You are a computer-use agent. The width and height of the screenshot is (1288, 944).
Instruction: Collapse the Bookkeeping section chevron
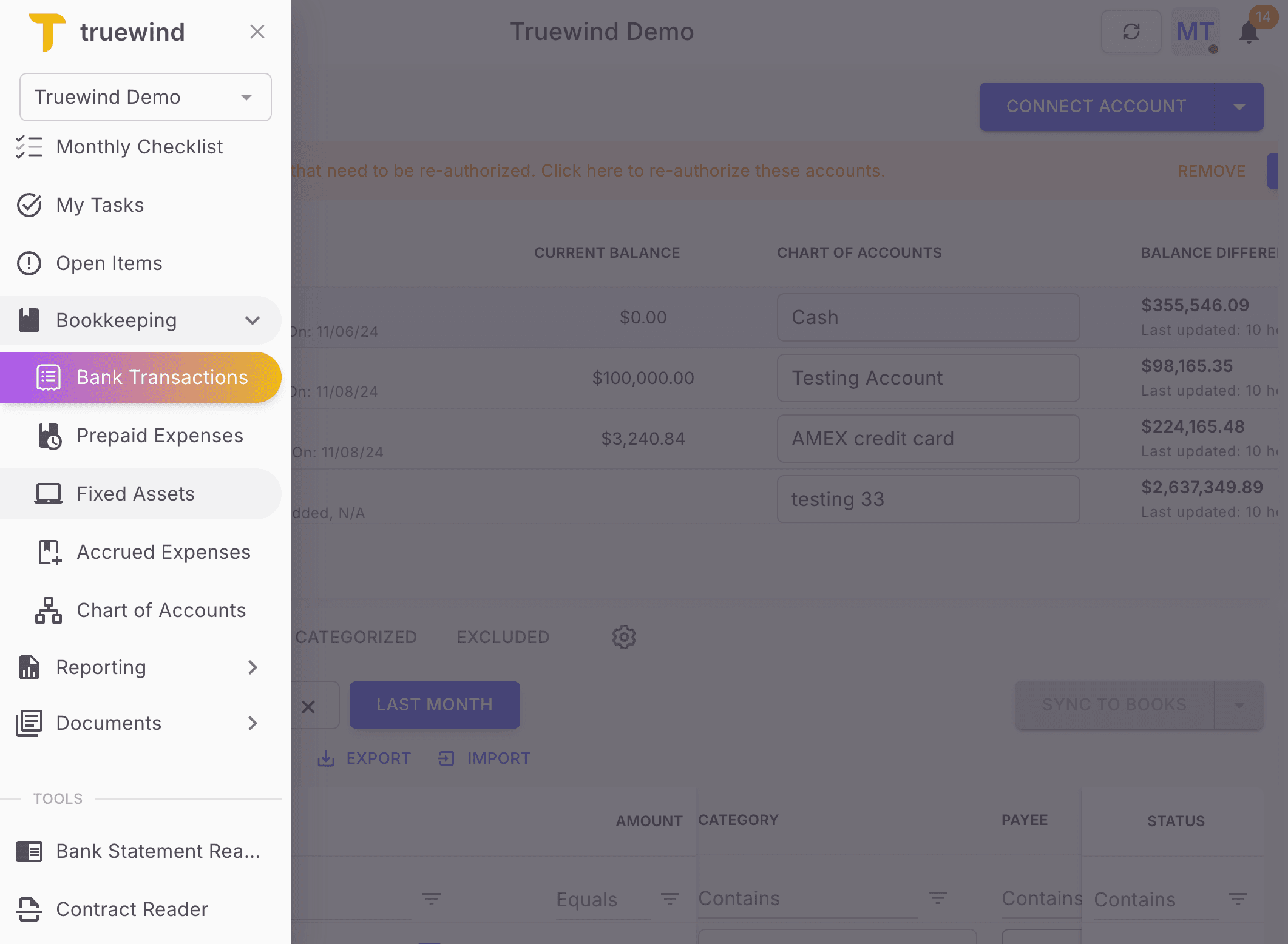(253, 320)
